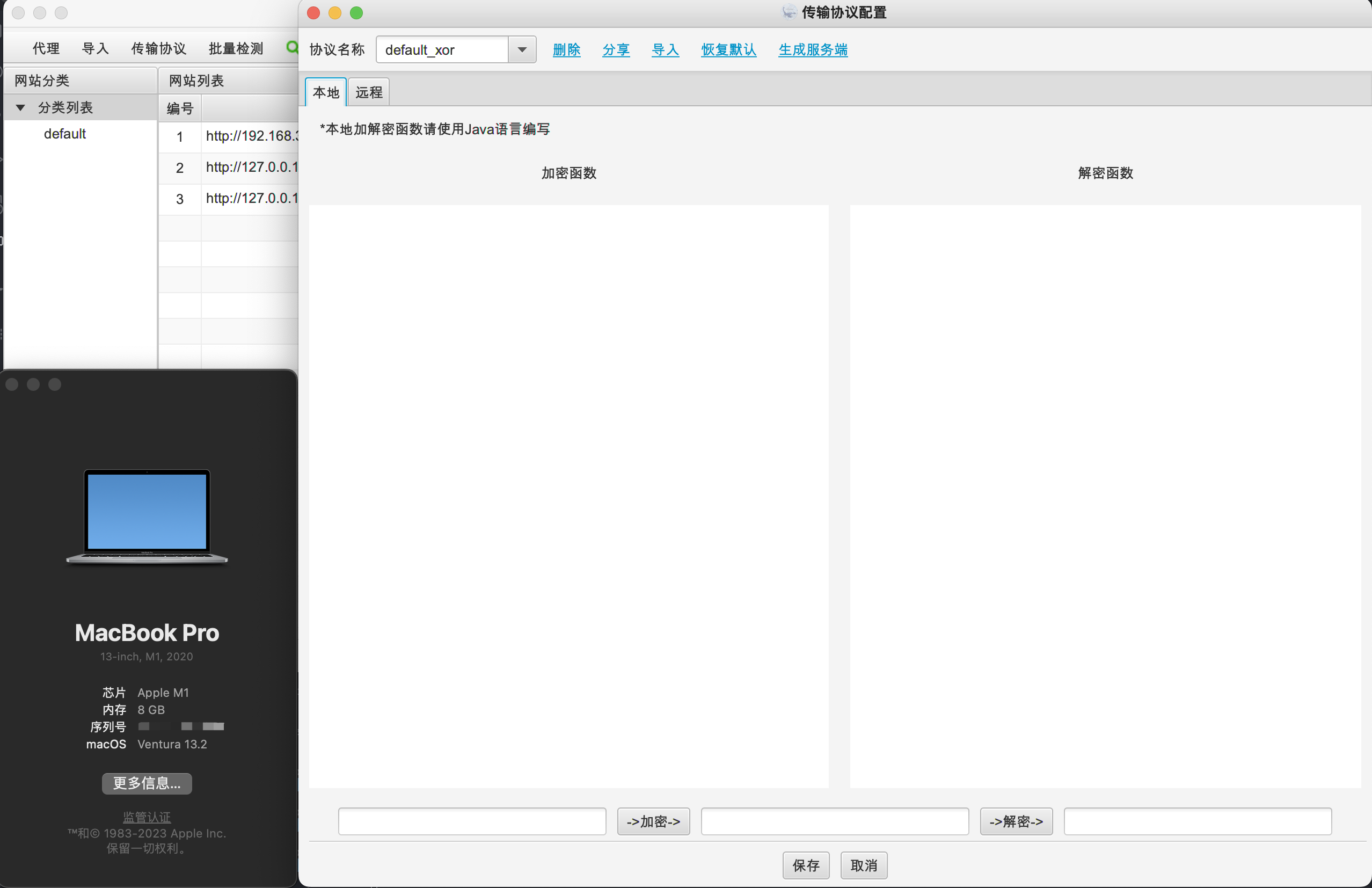Click the ->解密-> decryption test button
Screen dimensions: 1372x888
1016,821
